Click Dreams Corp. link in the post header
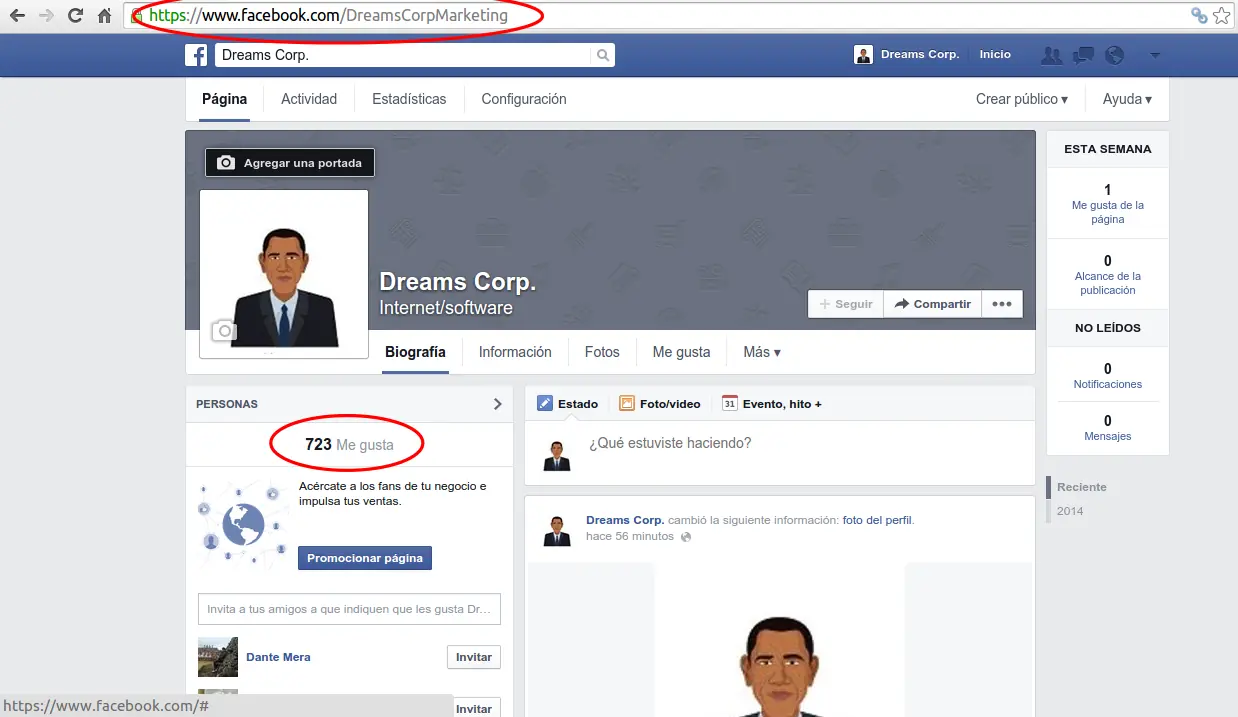Image resolution: width=1238 pixels, height=717 pixels. [625, 520]
